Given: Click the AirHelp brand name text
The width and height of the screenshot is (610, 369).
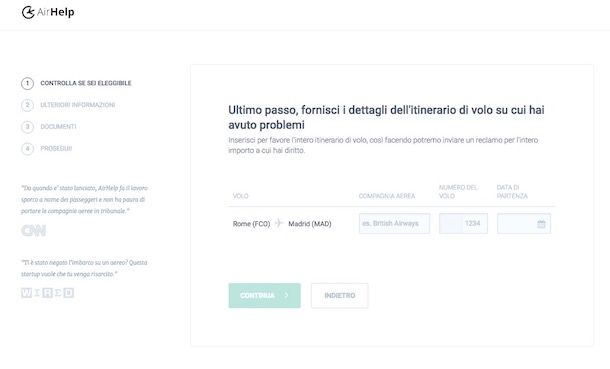Looking at the screenshot, I should [56, 12].
